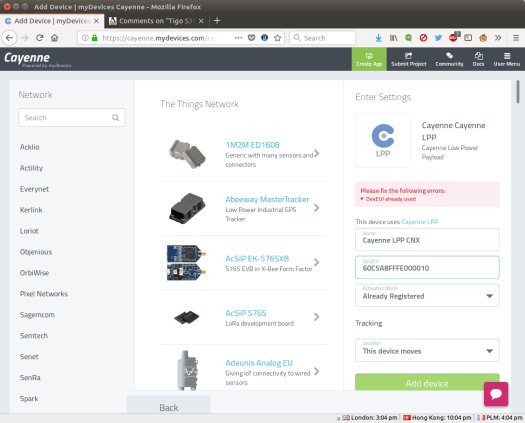This screenshot has width=525, height=423.
Task: Click the Pocket save icon
Action: pos(251,38)
